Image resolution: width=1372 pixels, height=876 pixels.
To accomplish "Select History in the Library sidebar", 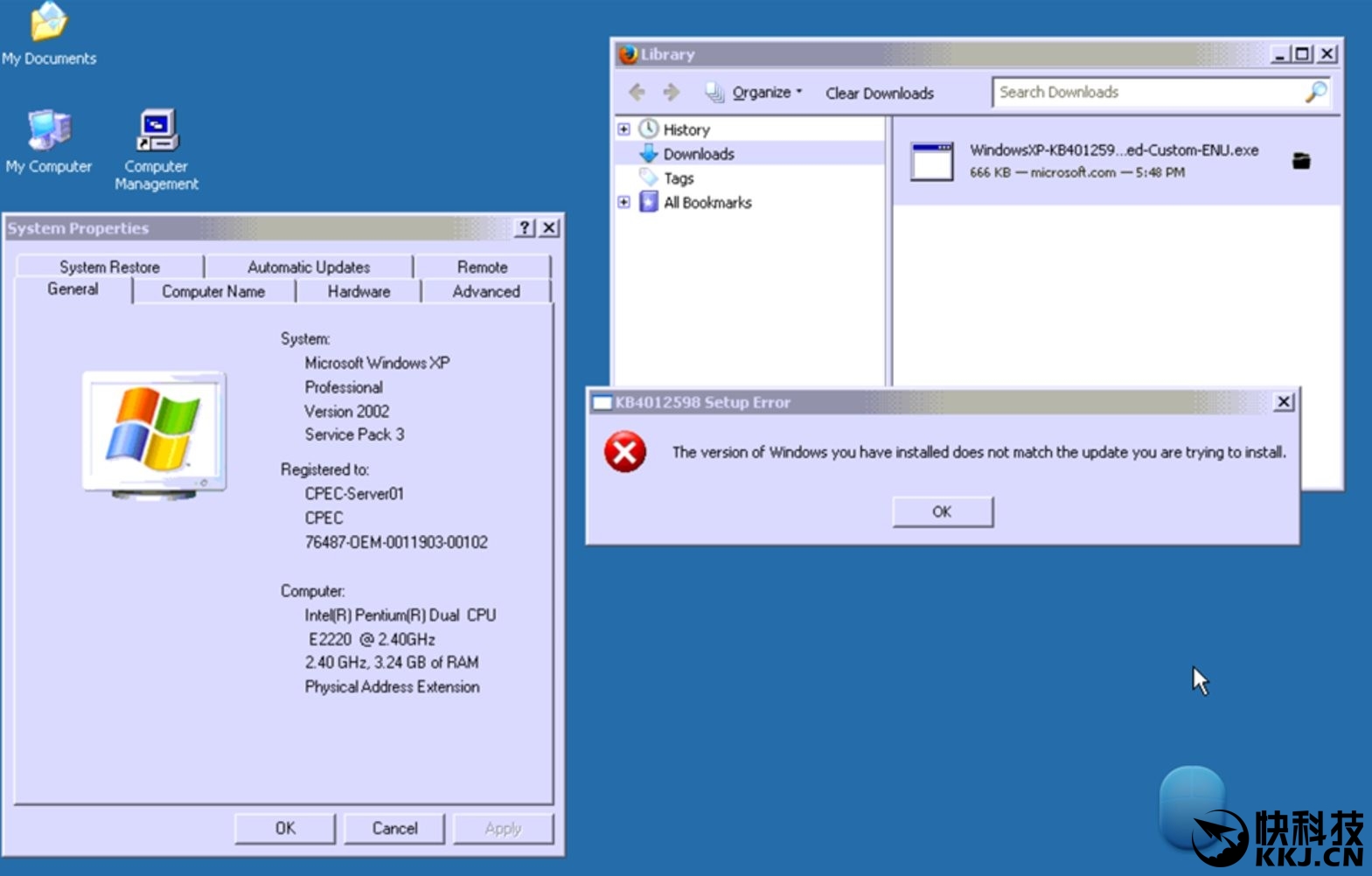I will pos(686,129).
